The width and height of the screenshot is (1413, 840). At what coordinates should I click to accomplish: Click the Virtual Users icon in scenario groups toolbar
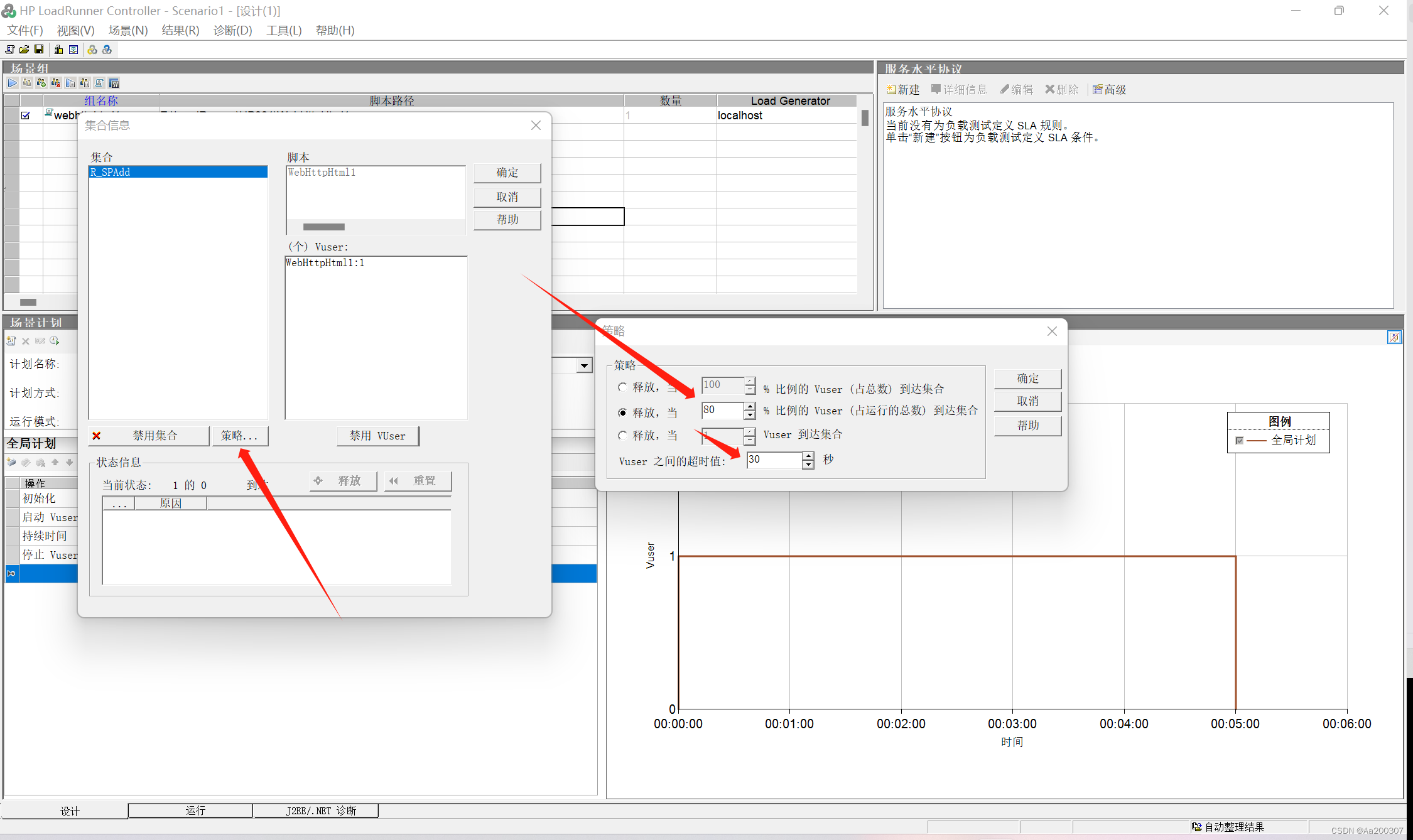click(x=27, y=83)
